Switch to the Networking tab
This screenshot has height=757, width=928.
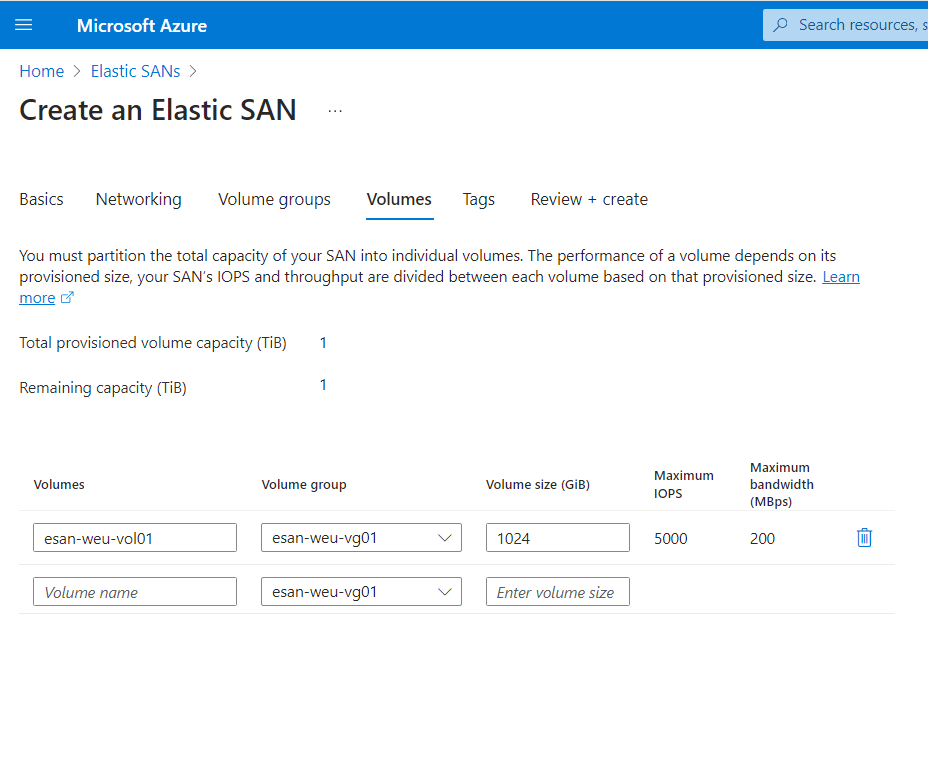pyautogui.click(x=138, y=199)
